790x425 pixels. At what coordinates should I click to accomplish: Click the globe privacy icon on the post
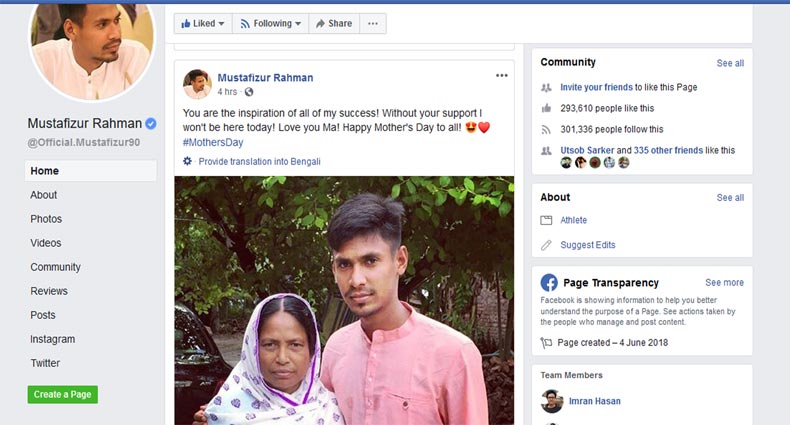tap(249, 93)
